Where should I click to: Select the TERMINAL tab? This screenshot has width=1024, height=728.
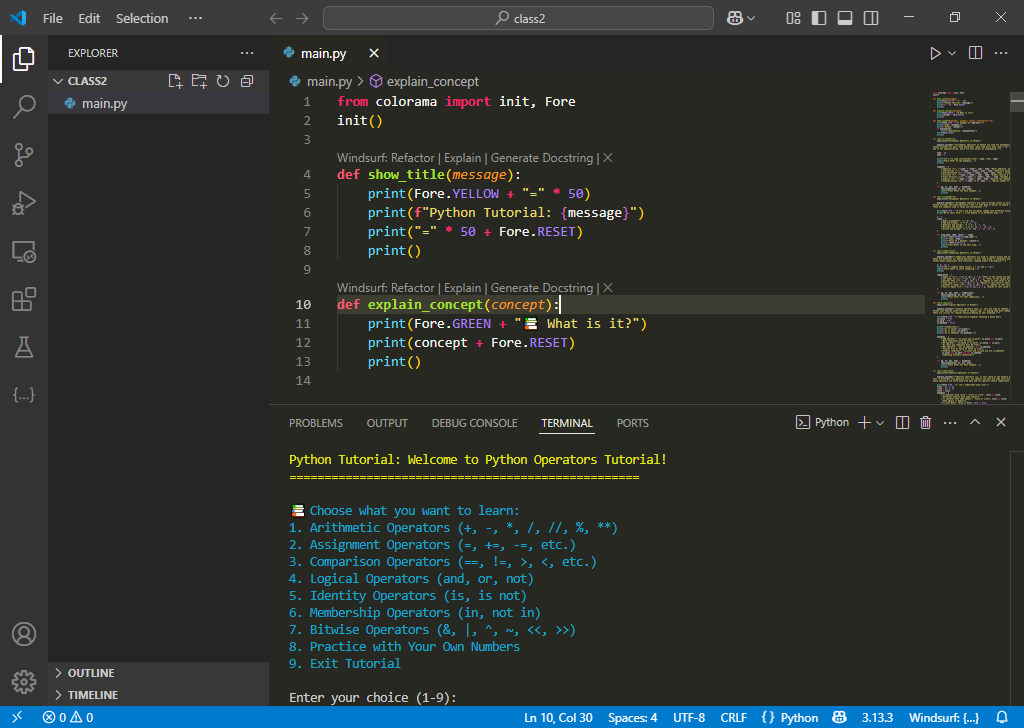pyautogui.click(x=567, y=423)
